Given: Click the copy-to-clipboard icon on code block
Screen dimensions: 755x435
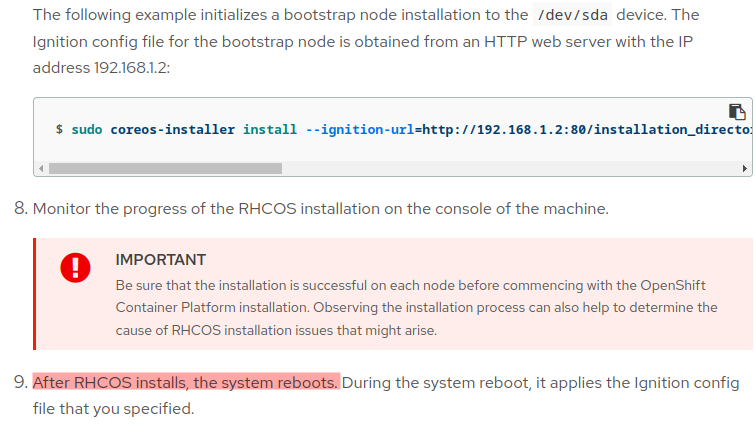Looking at the screenshot, I should [x=737, y=112].
